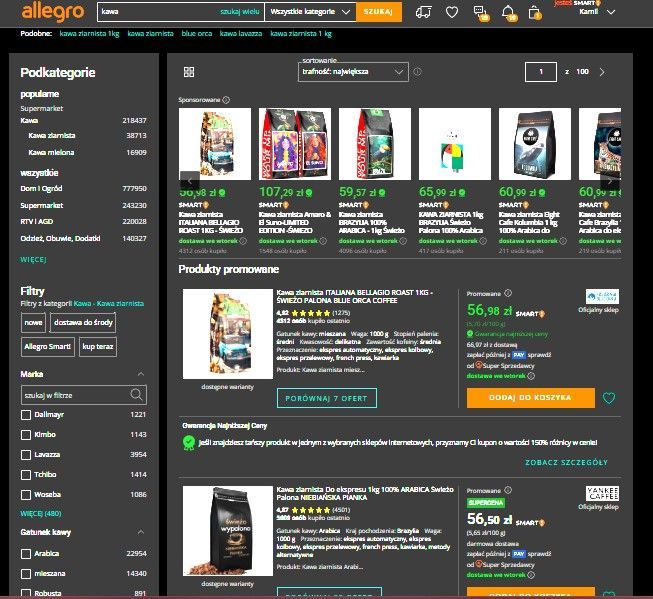This screenshot has width=653, height=599.
Task: Add Italiana Bellagio coffee to favorites heart
Action: [609, 398]
